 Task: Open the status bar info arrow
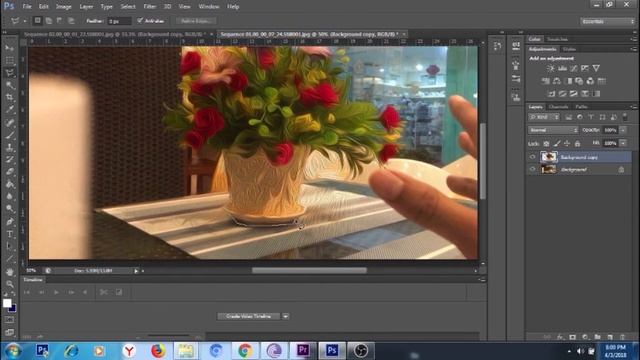(x=136, y=271)
